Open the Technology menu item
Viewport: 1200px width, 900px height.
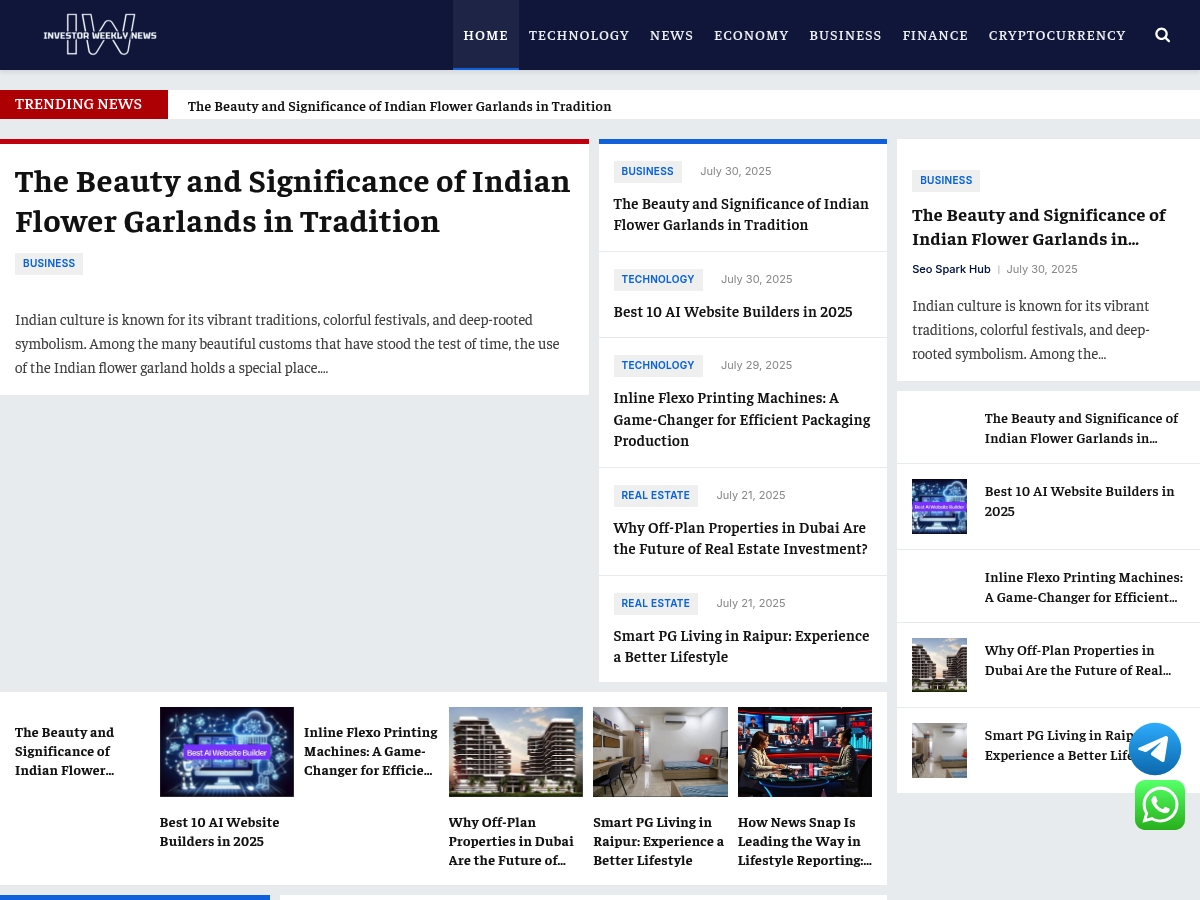(579, 35)
